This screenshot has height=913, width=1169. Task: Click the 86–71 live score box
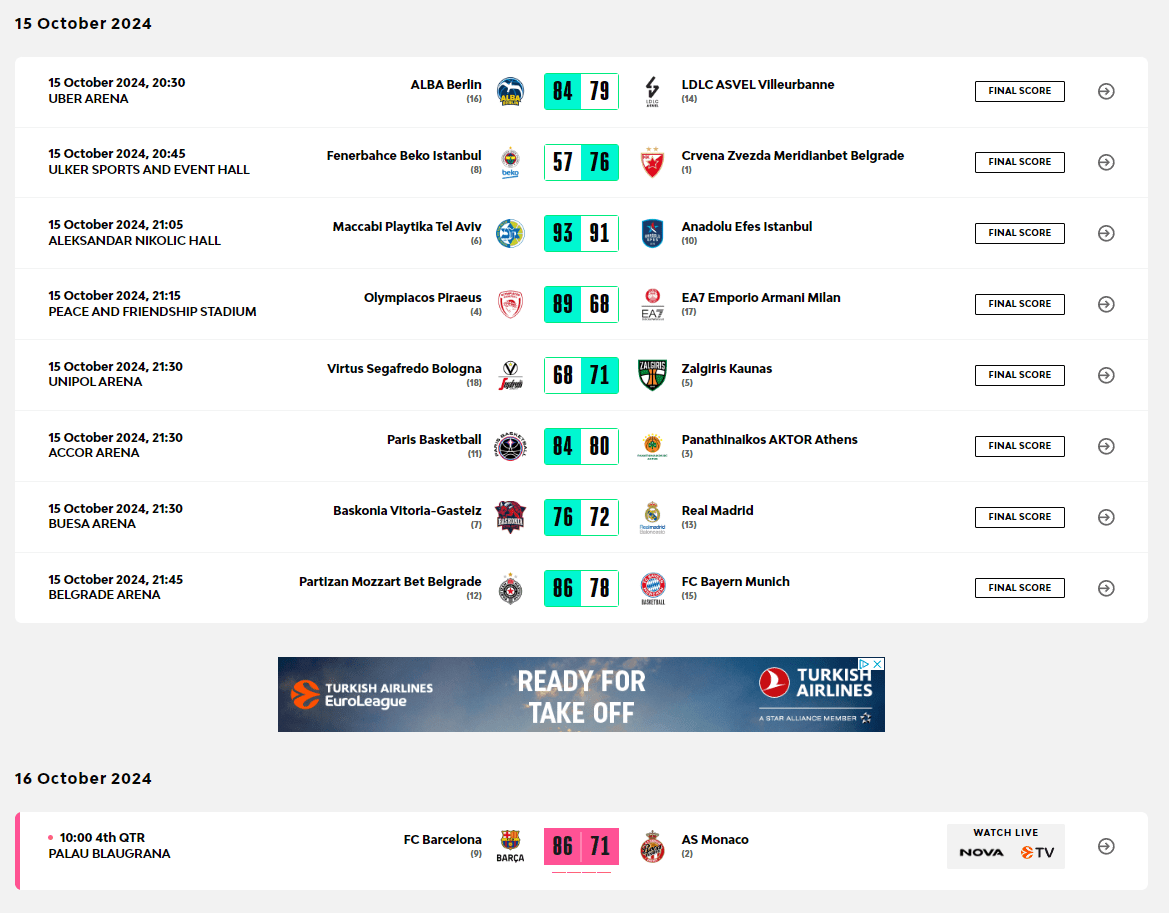point(581,846)
